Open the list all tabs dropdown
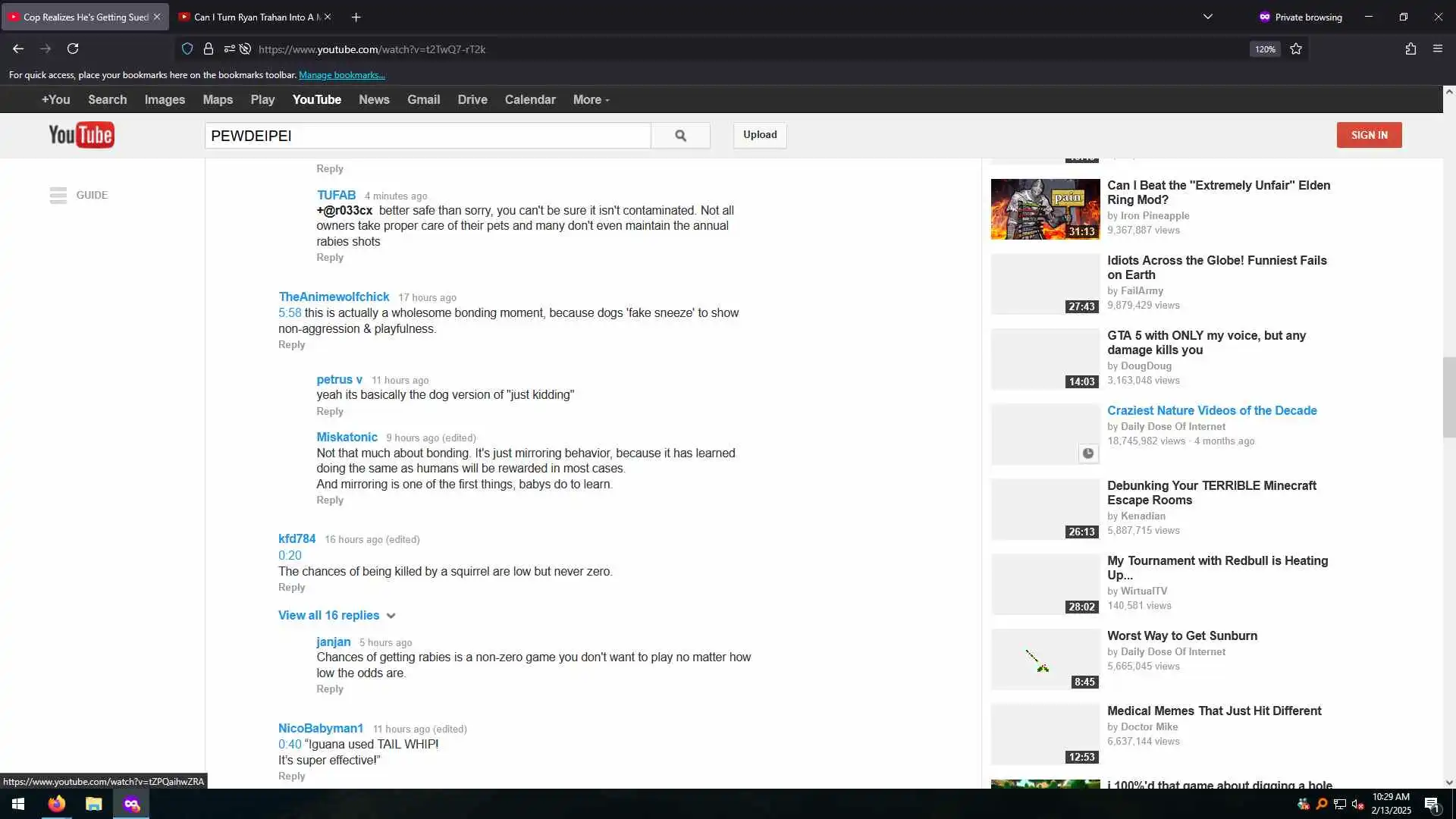This screenshot has height=819, width=1456. click(1208, 17)
